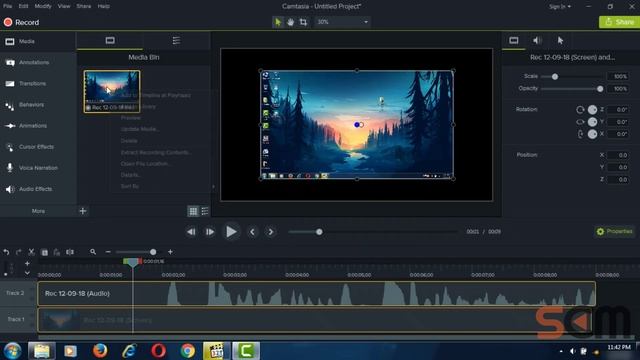Zoom in on the timeline
The width and height of the screenshot is (640, 360).
click(x=170, y=252)
